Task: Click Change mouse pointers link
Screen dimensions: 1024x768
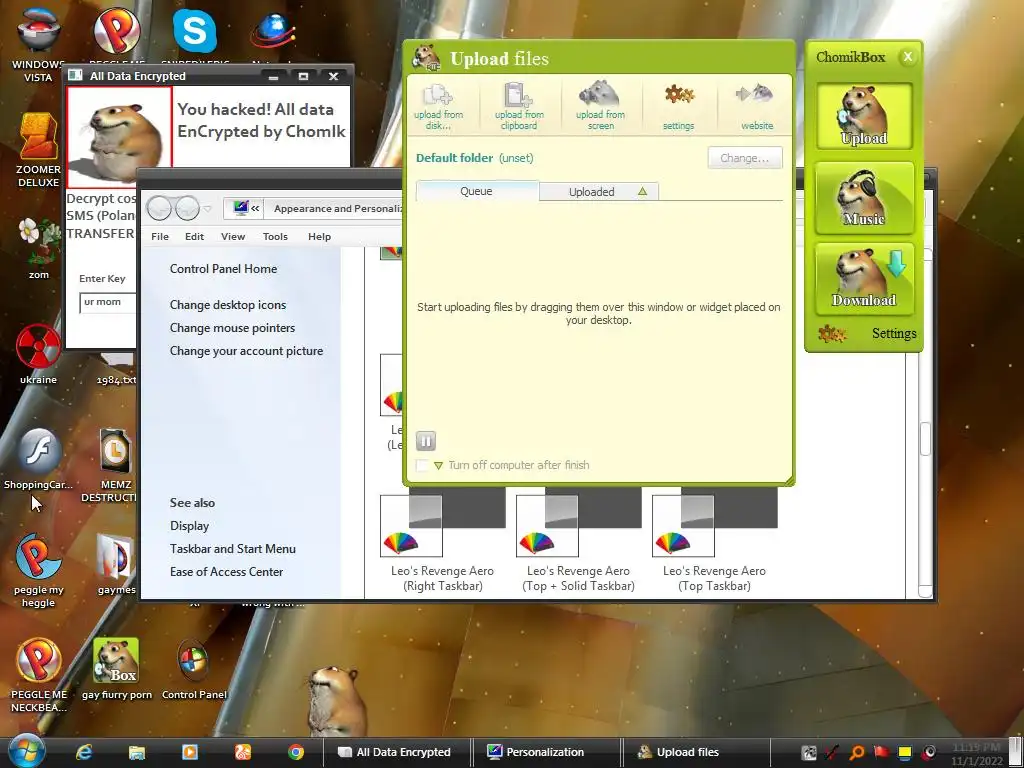Action: tap(232, 328)
